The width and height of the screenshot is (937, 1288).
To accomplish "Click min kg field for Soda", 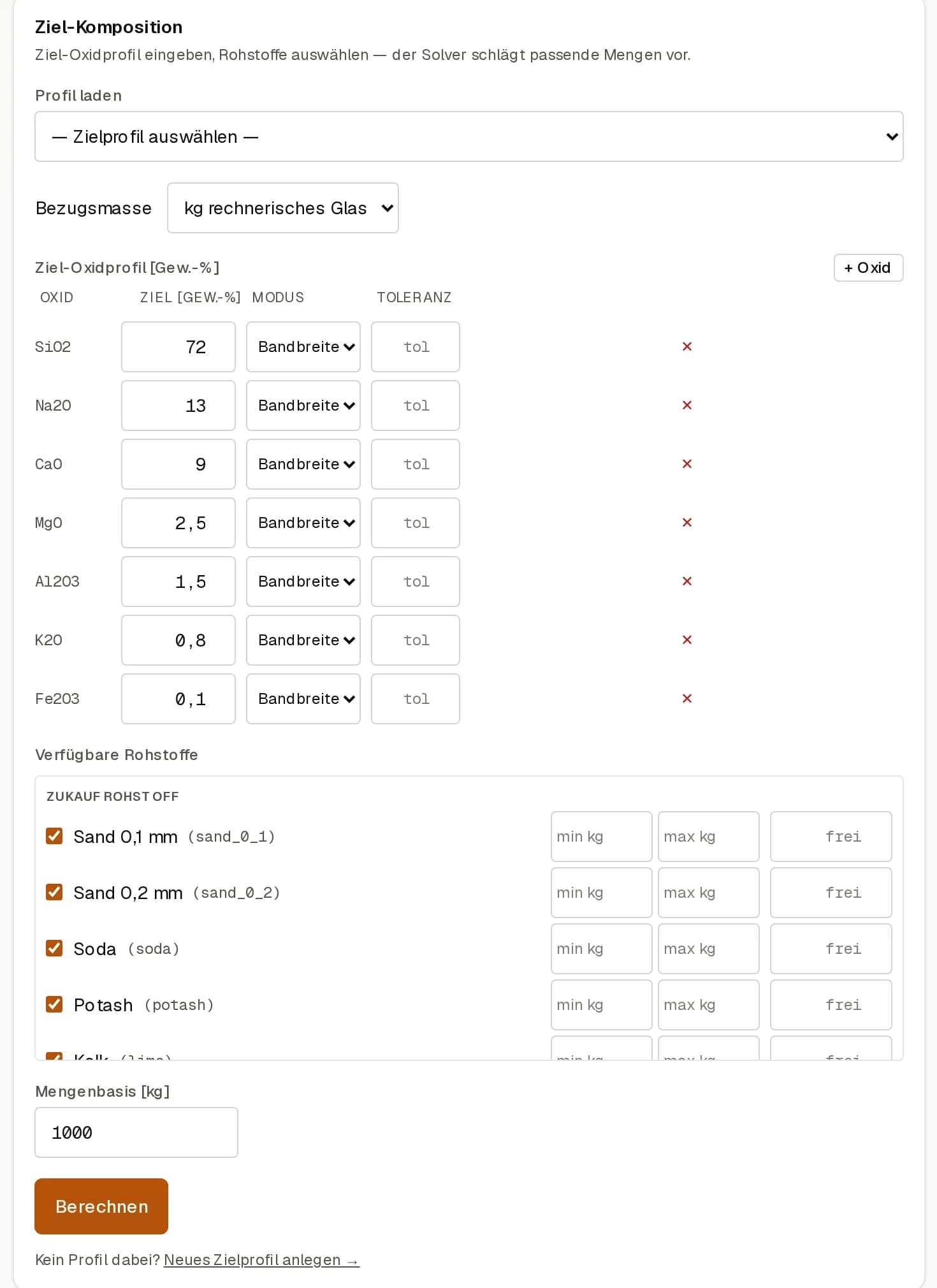I will click(602, 949).
